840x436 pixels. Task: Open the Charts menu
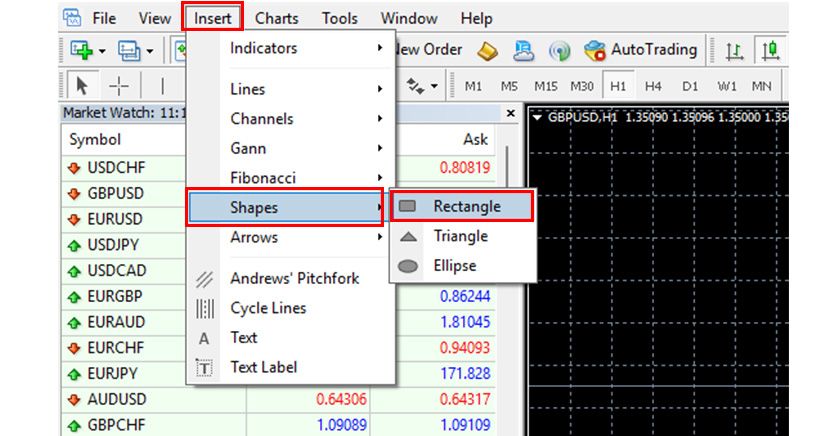click(x=276, y=18)
